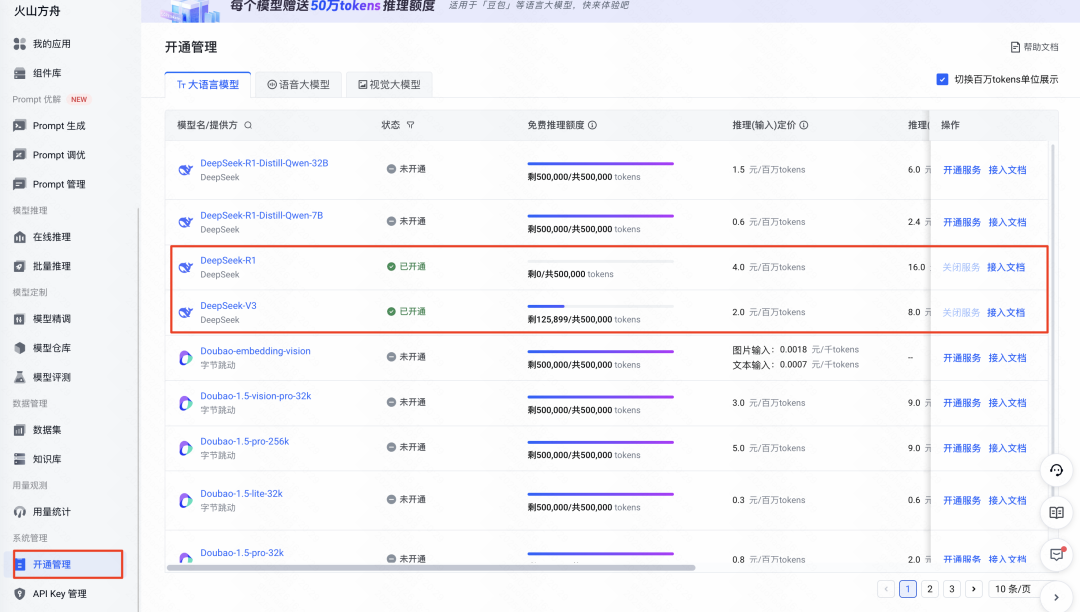Open 知识库 page
Screen dimensions: 1080x612
[37, 459]
